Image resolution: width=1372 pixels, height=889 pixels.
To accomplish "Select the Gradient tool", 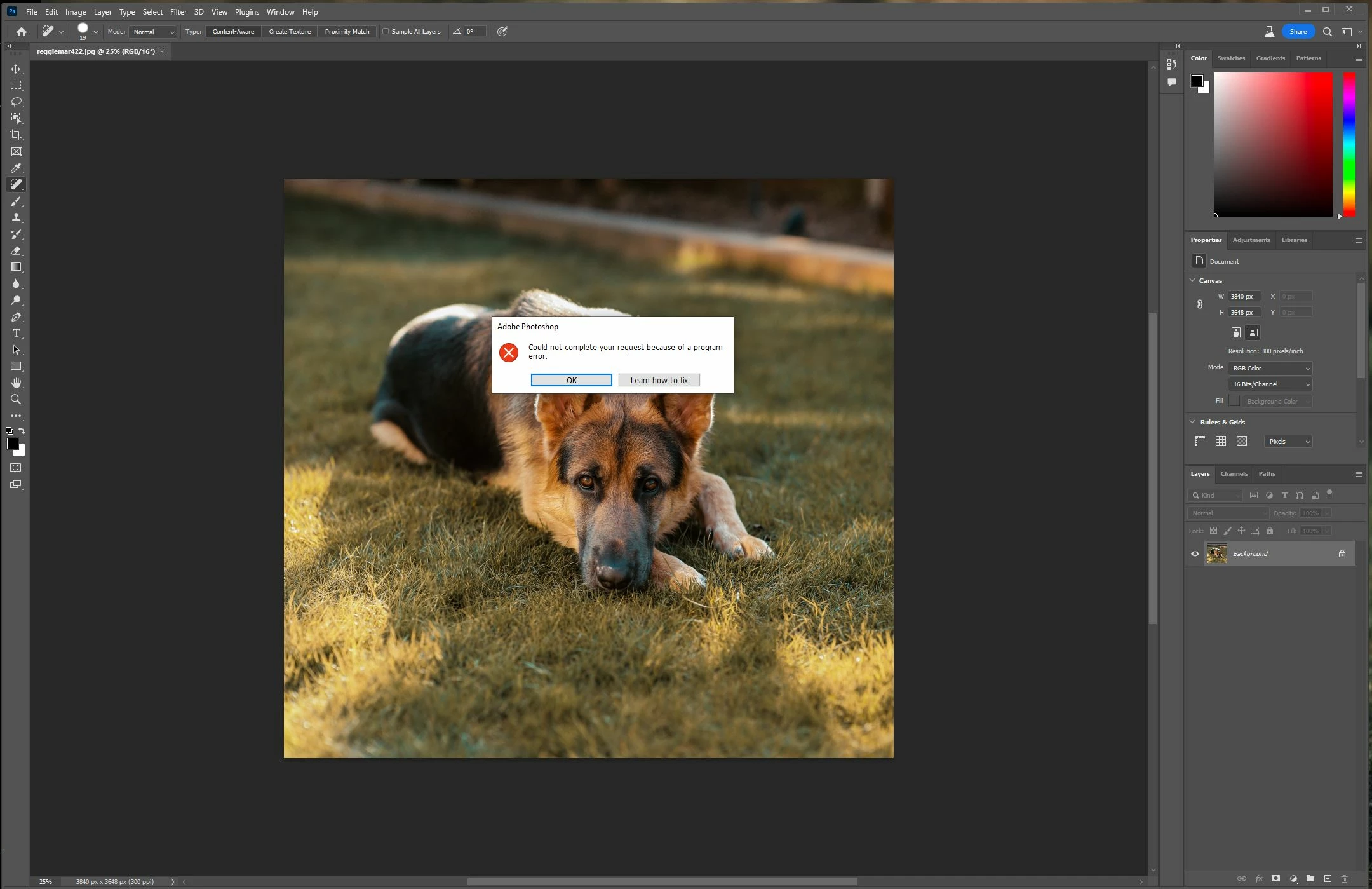I will pyautogui.click(x=16, y=267).
